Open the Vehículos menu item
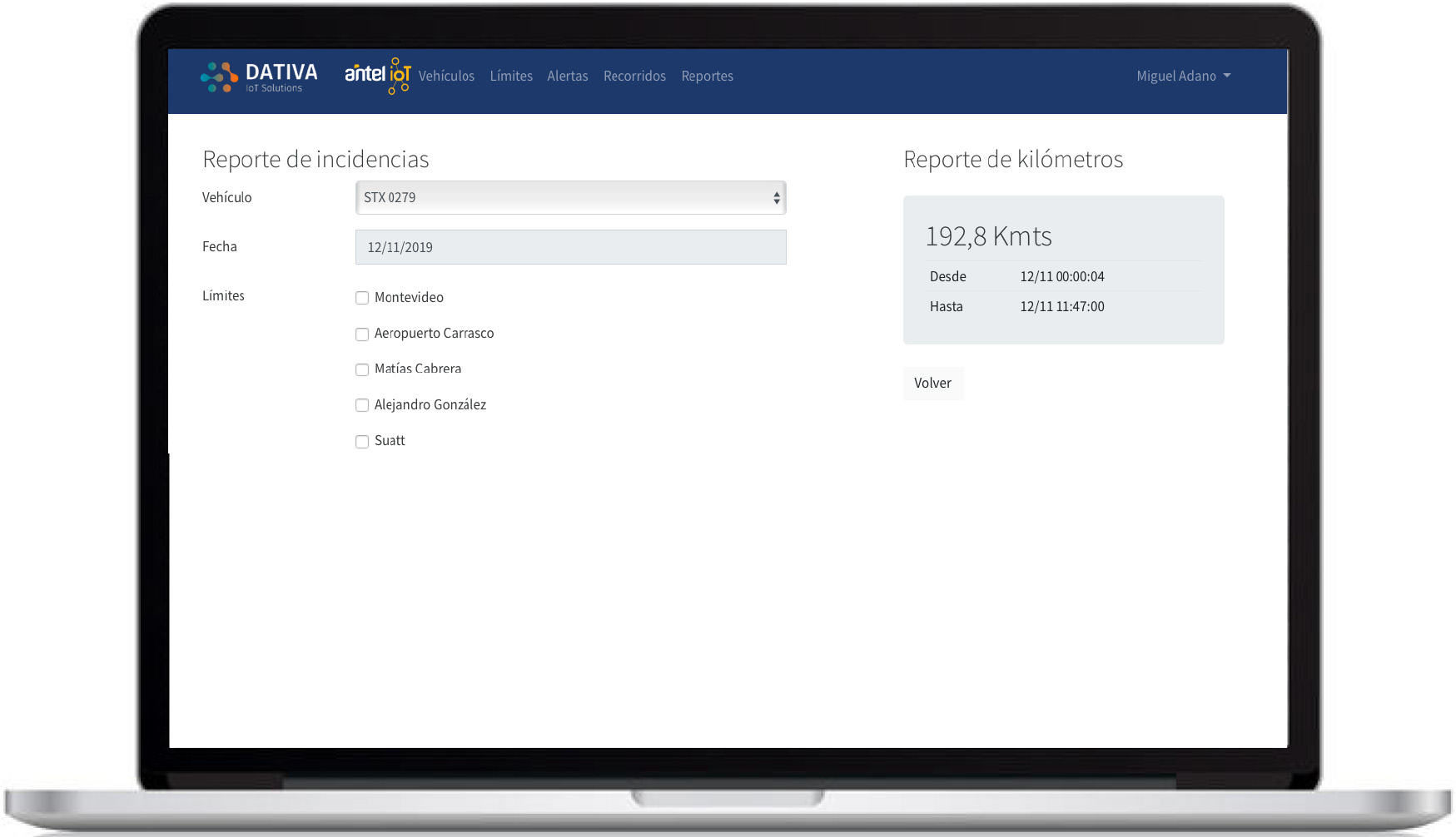1456x837 pixels. (446, 76)
